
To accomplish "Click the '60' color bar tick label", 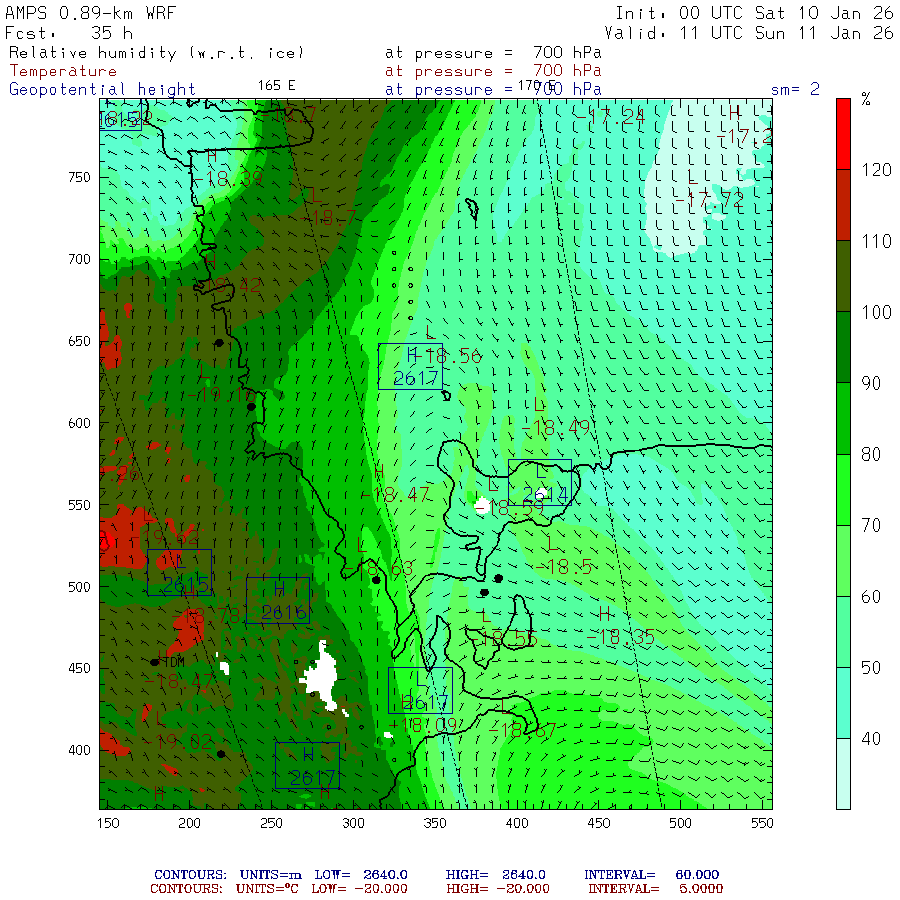I will tap(871, 597).
